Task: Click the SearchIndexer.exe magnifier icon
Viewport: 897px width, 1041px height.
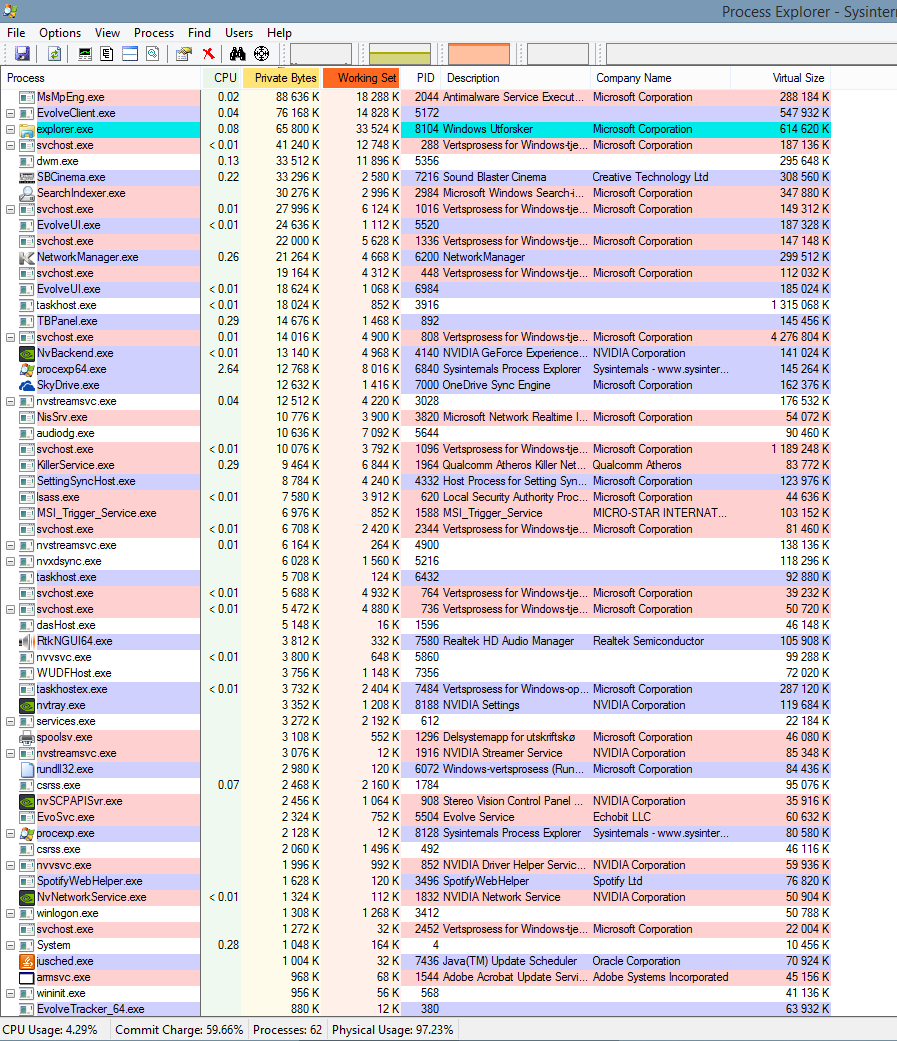Action: (x=27, y=193)
